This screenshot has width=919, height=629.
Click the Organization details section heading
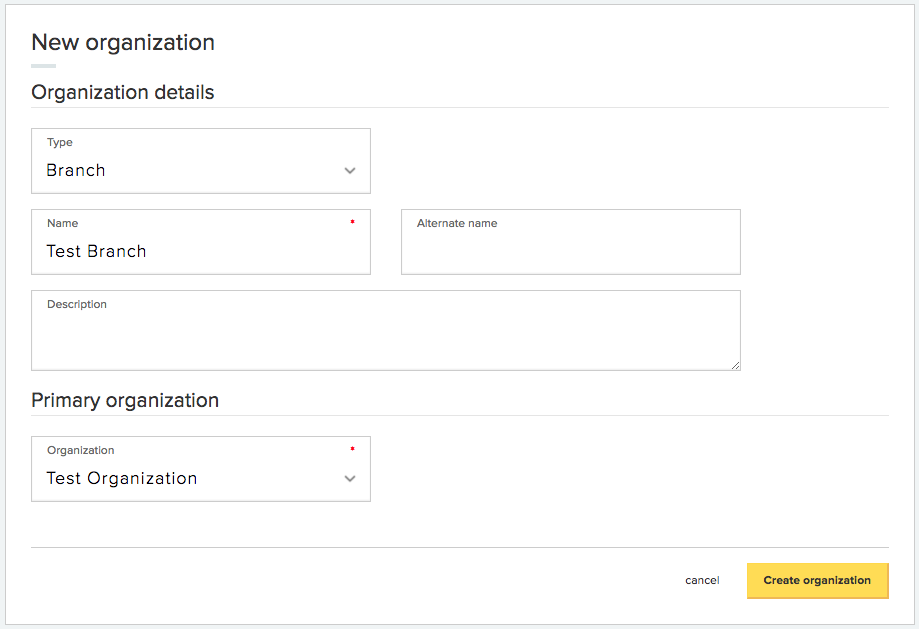coord(123,93)
